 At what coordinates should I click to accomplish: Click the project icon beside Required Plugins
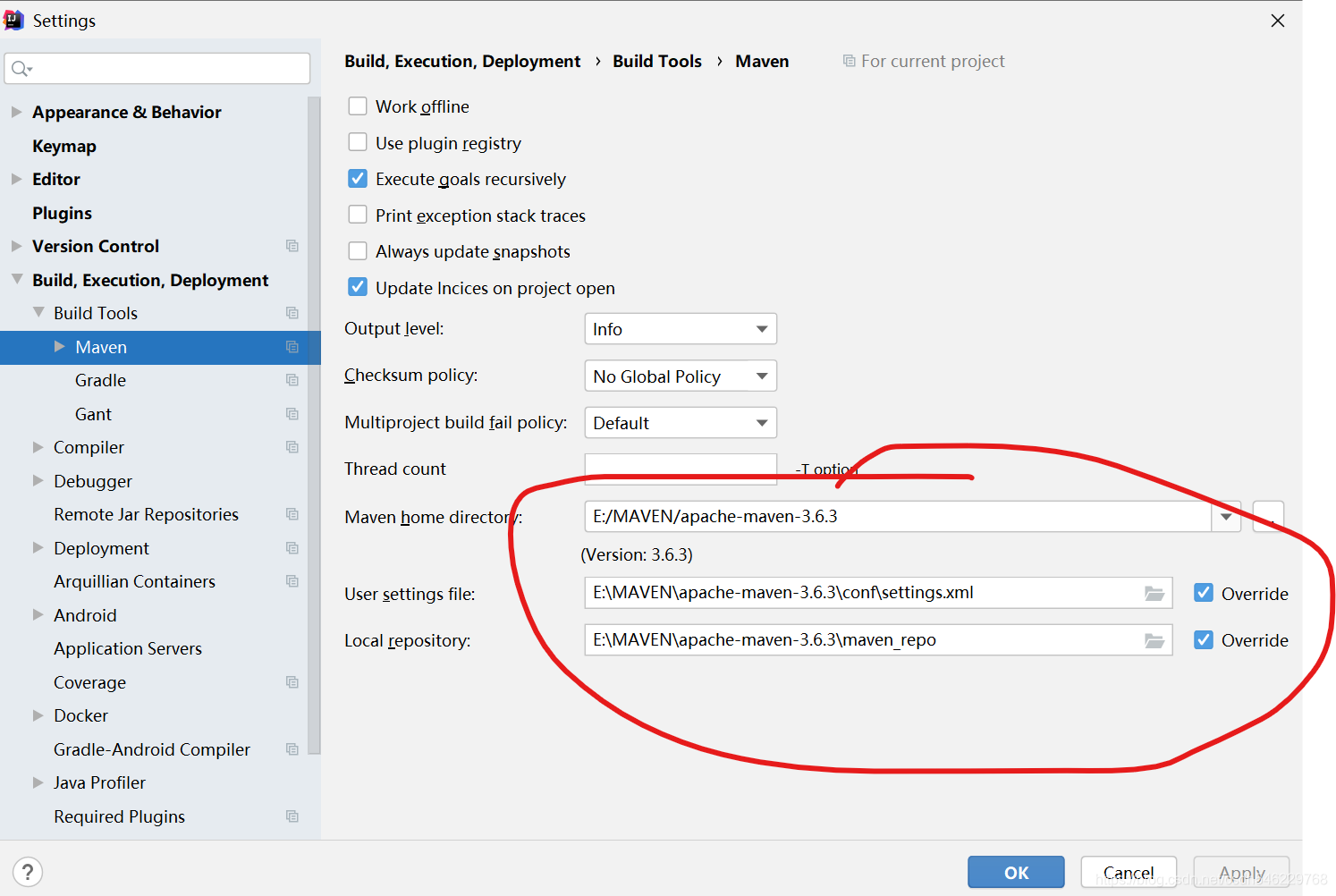pos(292,816)
